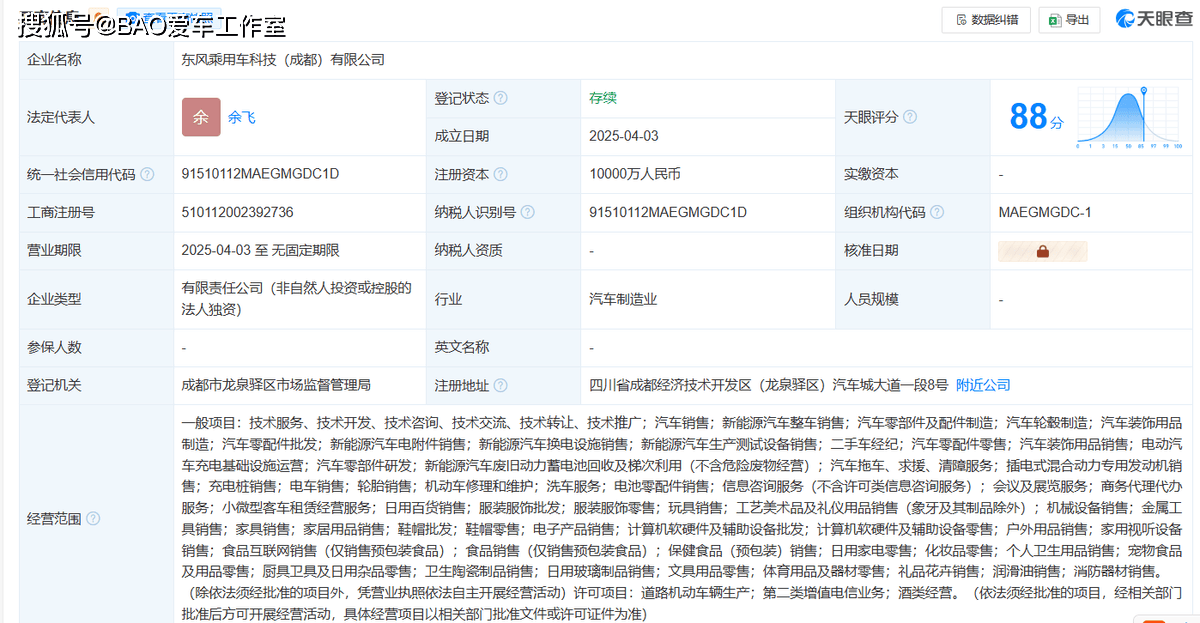Click the help icon beside 组织机构代码

[938, 212]
